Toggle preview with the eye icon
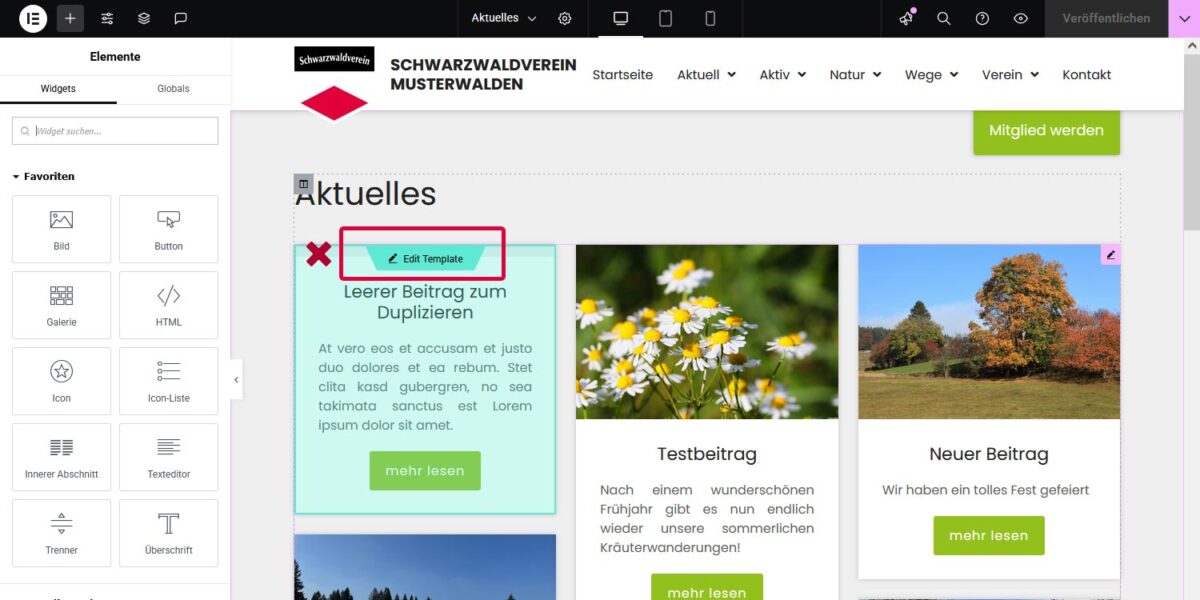Screen dimensions: 1200x600 coord(1020,18)
